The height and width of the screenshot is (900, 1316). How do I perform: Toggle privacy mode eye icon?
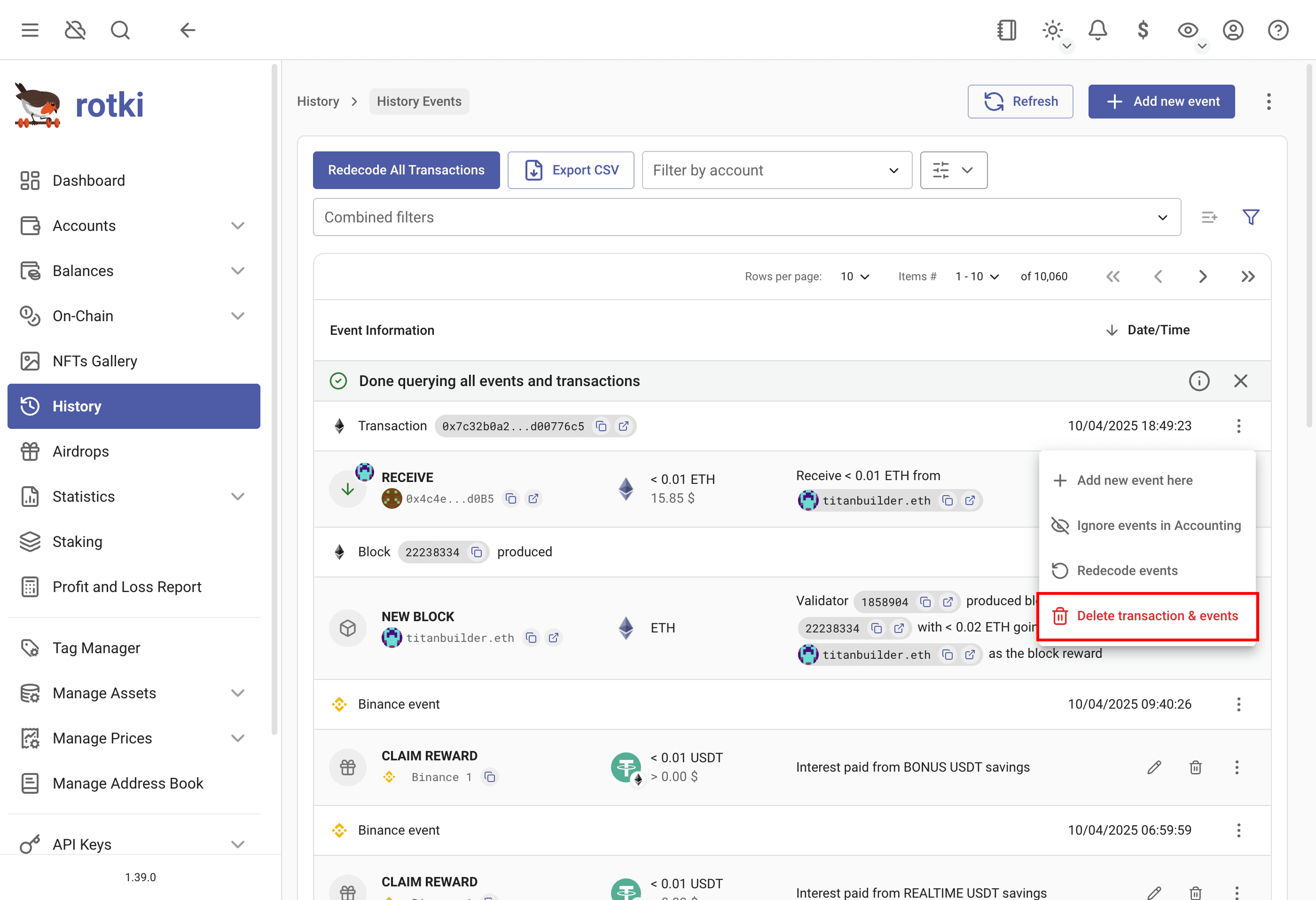(1188, 30)
